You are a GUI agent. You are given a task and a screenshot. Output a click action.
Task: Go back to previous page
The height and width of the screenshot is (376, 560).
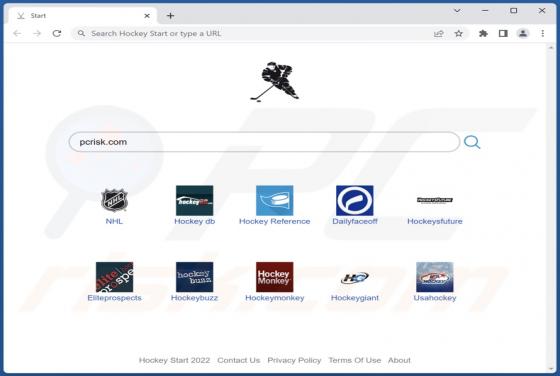tap(17, 34)
